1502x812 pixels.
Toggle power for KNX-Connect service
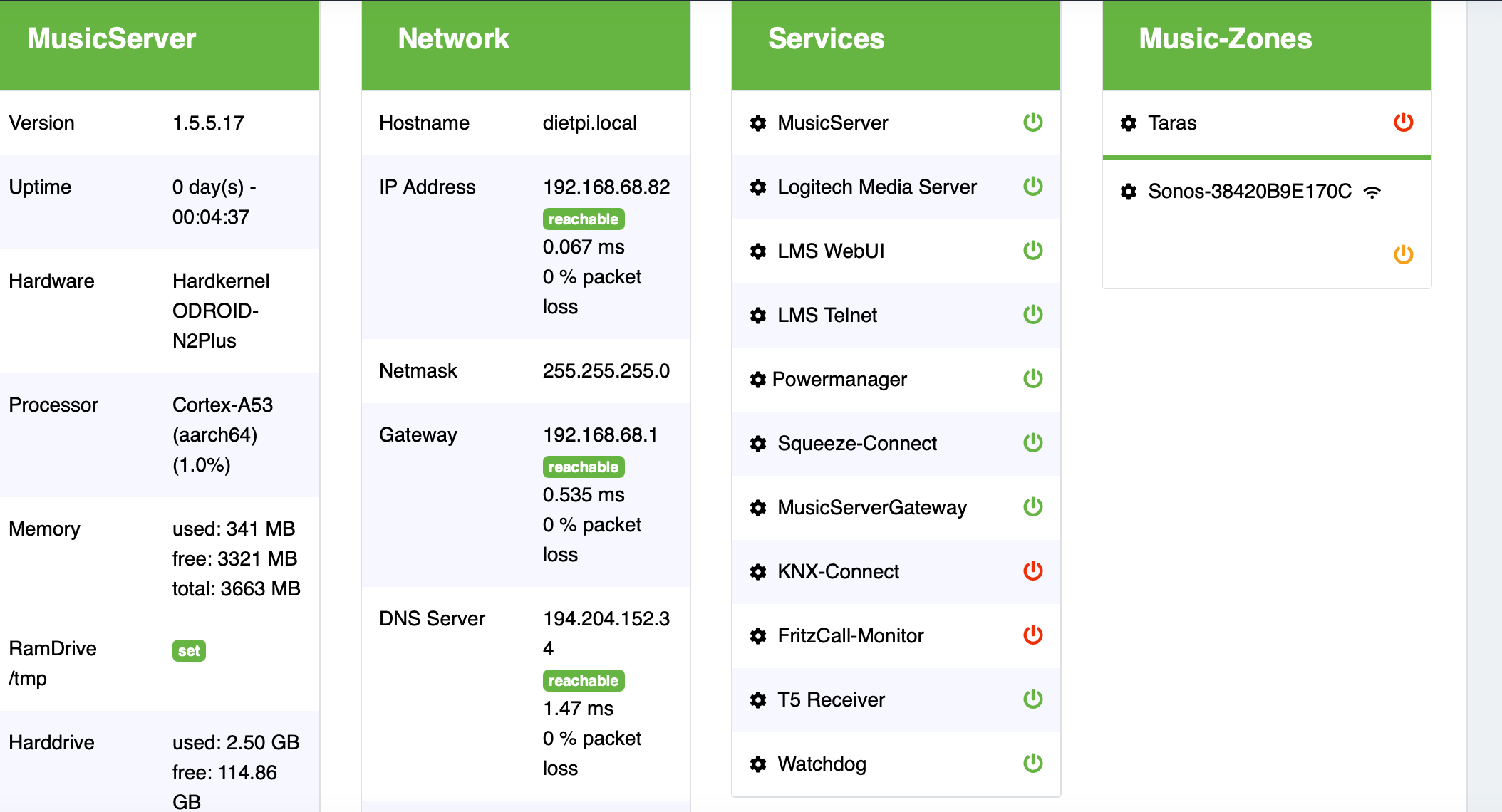(x=1033, y=571)
